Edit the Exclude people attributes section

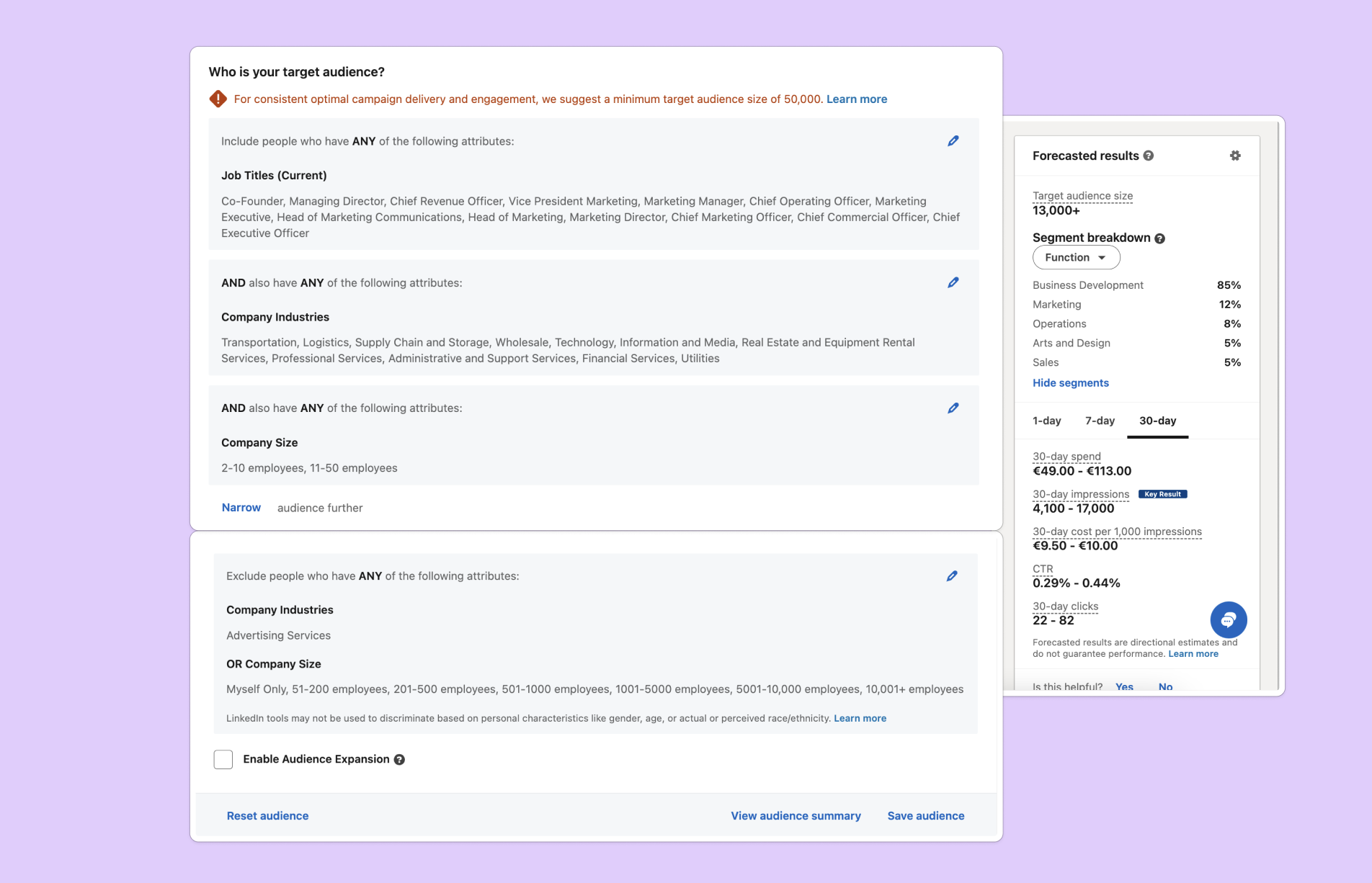[951, 576]
